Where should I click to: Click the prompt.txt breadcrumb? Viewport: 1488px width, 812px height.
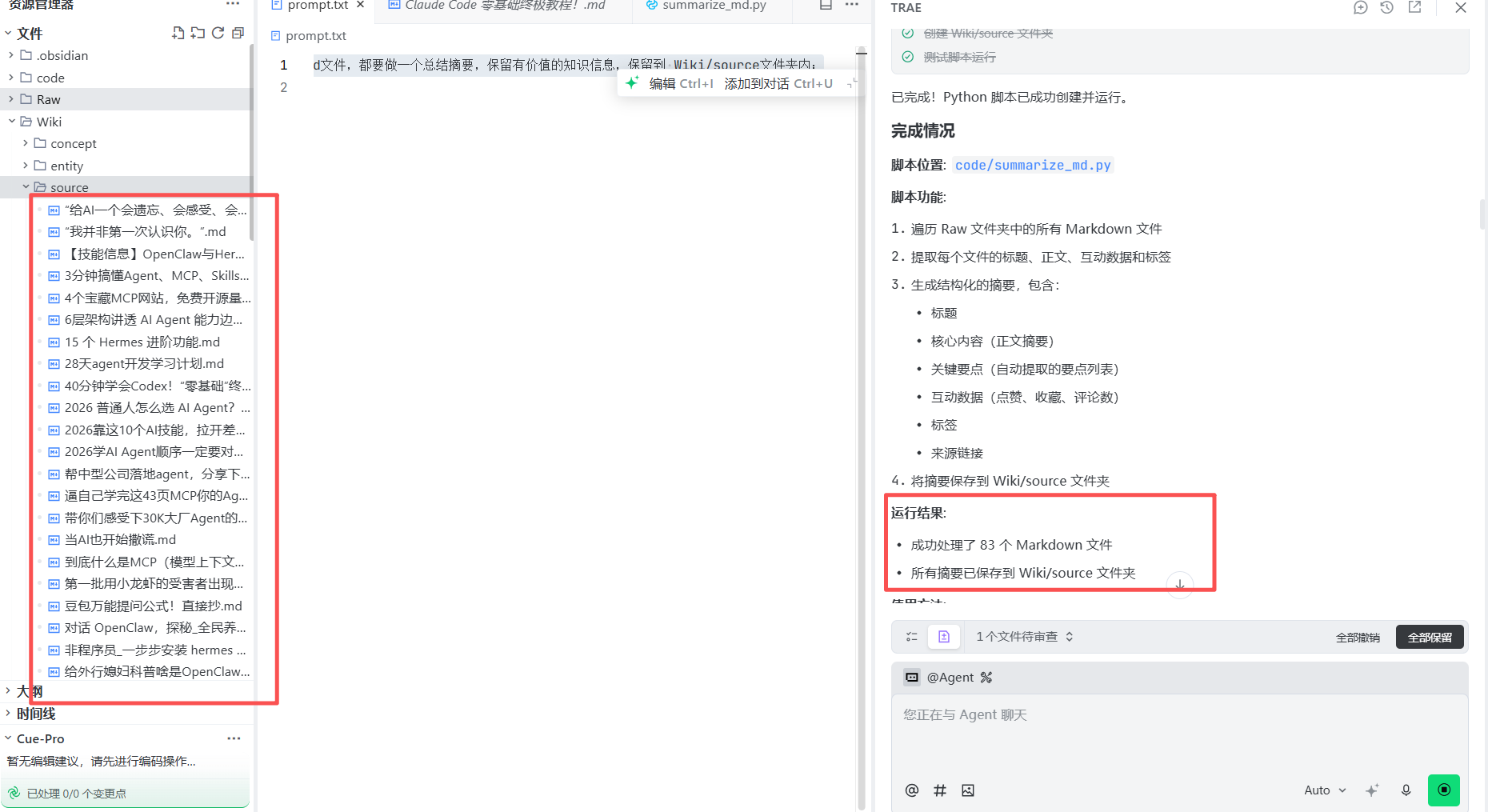point(309,35)
